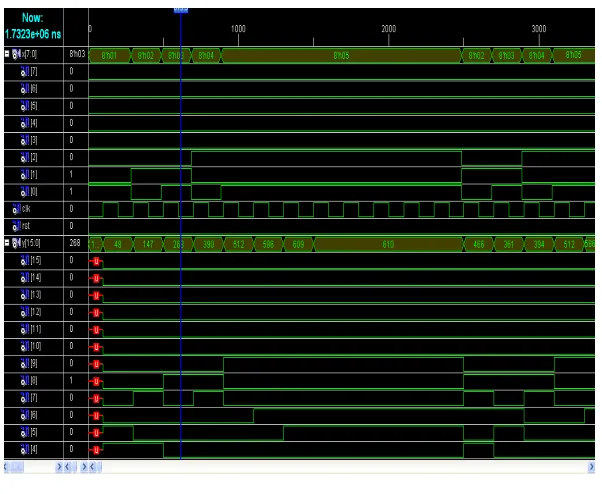Select y bit [6] signal icon below y[8]
The image size is (602, 494).
click(x=25, y=415)
